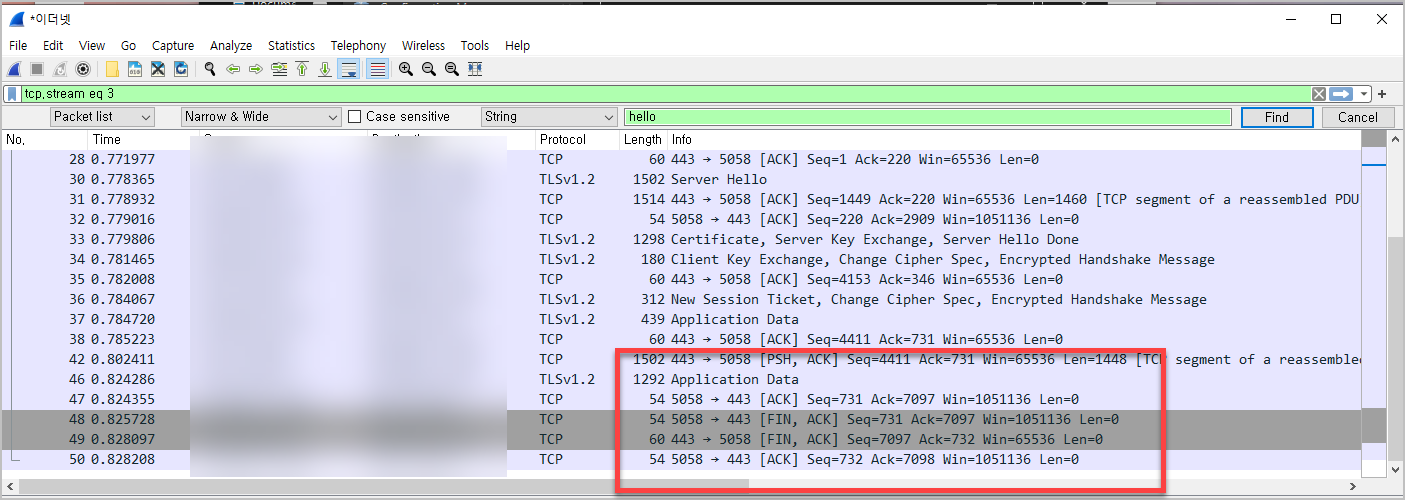
Task: Jump to the last packet
Action: pyautogui.click(x=325, y=69)
